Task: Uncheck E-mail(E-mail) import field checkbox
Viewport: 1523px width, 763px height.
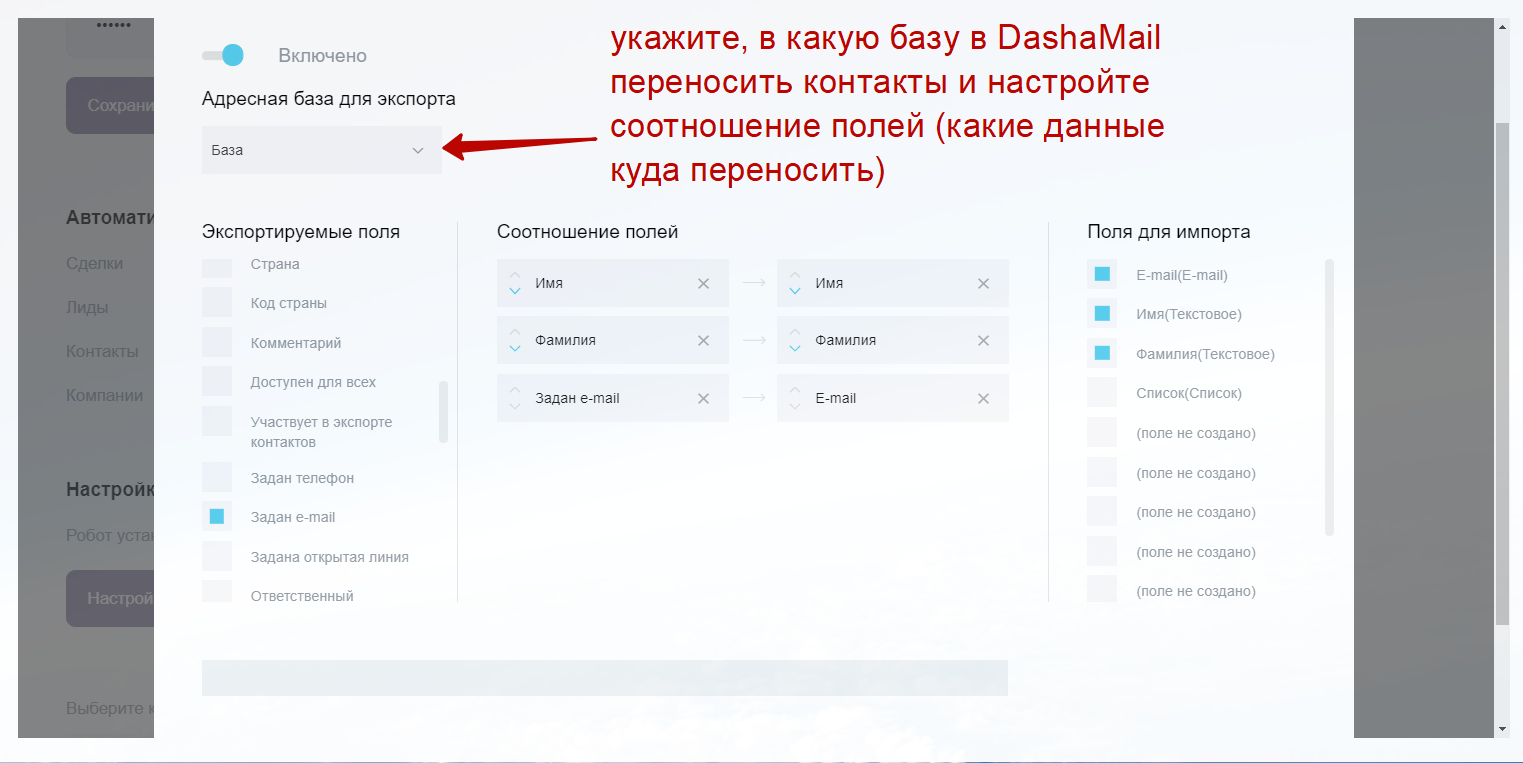Action: [1102, 274]
